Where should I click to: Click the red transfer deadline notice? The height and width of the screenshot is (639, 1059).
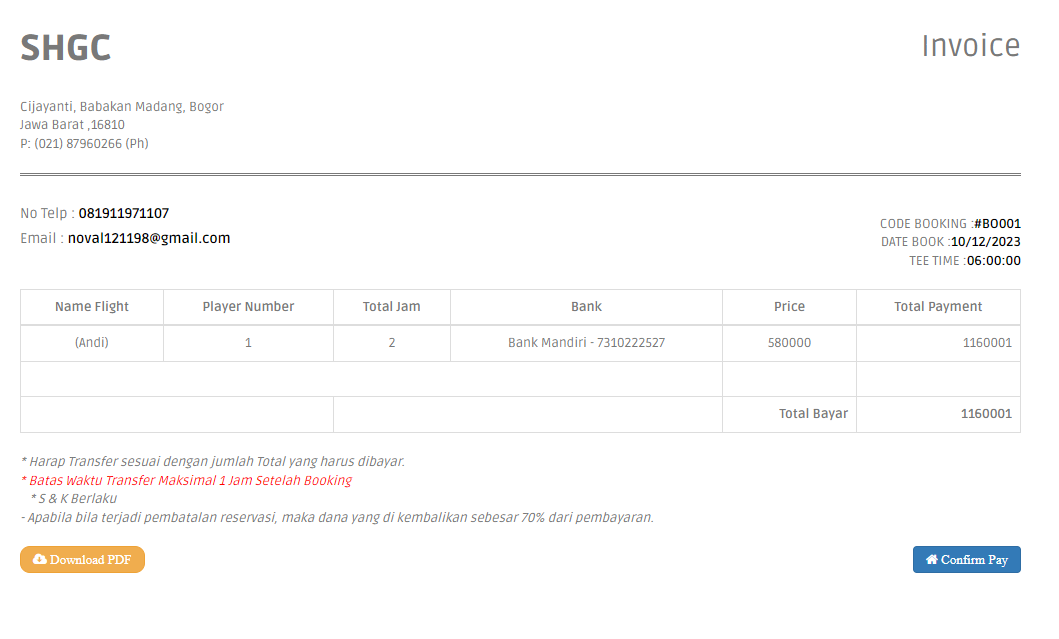[x=186, y=480]
